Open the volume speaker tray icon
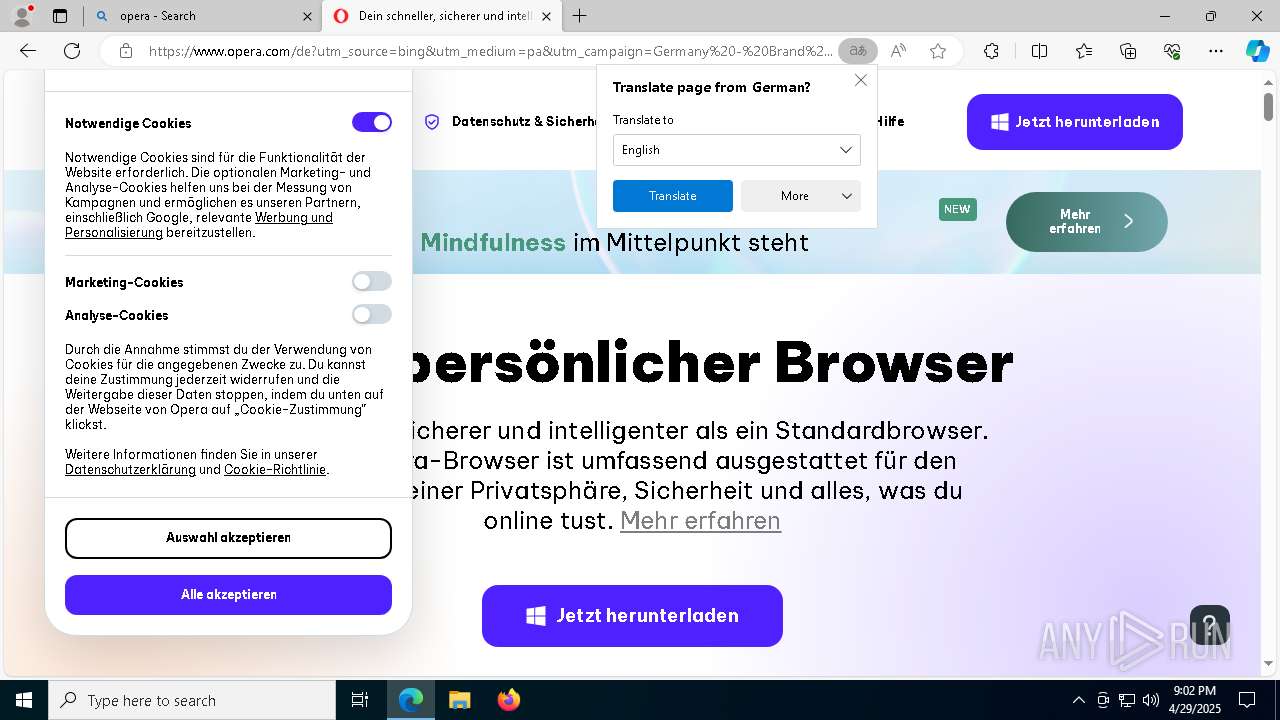This screenshot has height=720, width=1280. pyautogui.click(x=1150, y=700)
